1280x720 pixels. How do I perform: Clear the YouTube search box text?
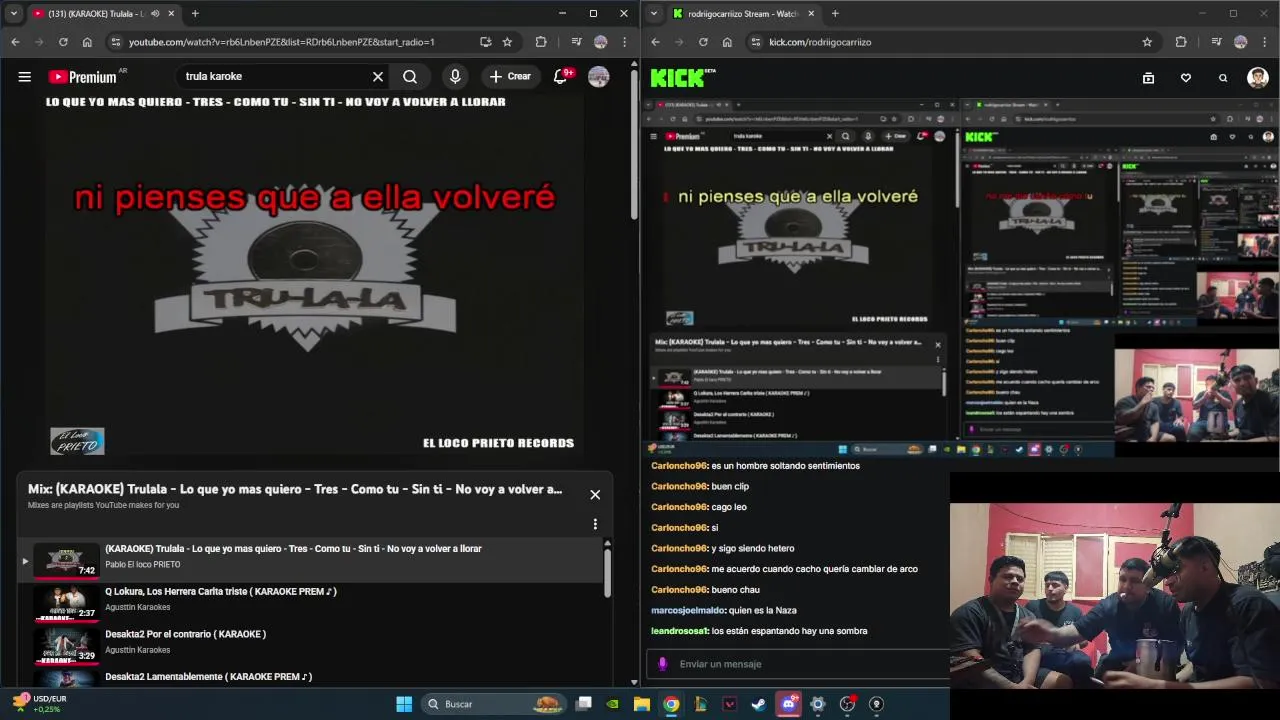pos(378,77)
